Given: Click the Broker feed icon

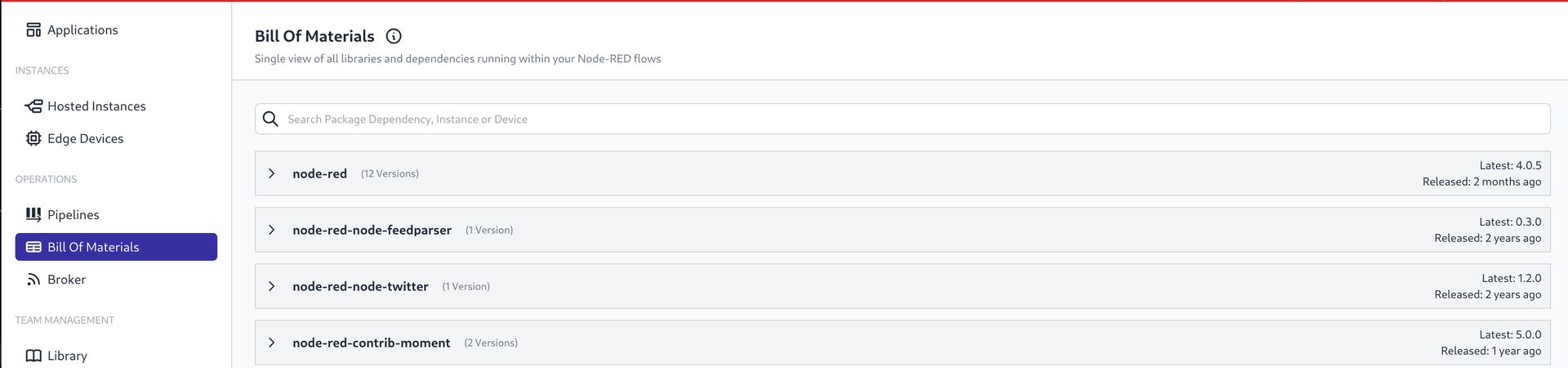Looking at the screenshot, I should tap(33, 280).
